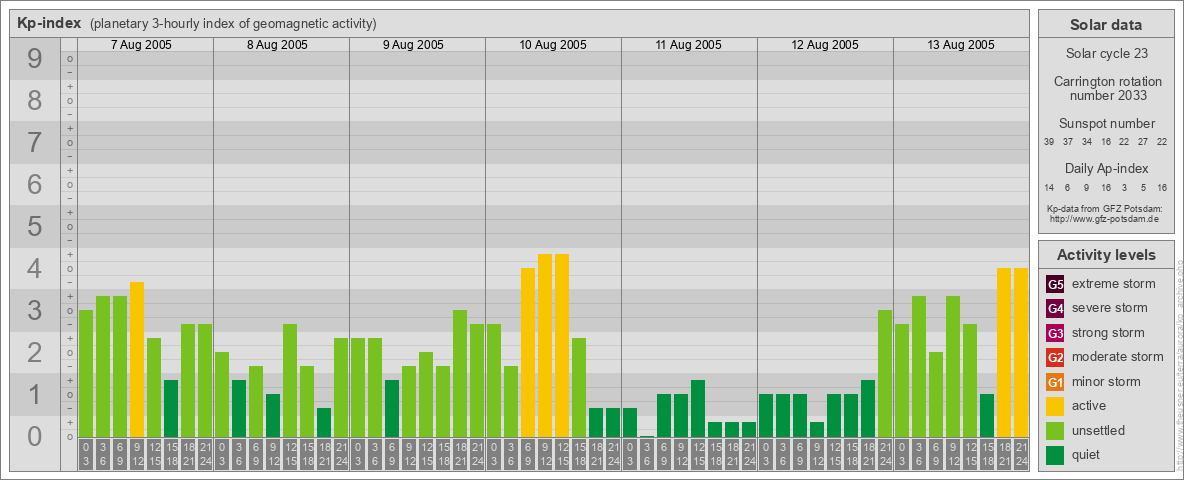Click the G2 moderate storm icon

(1055, 357)
